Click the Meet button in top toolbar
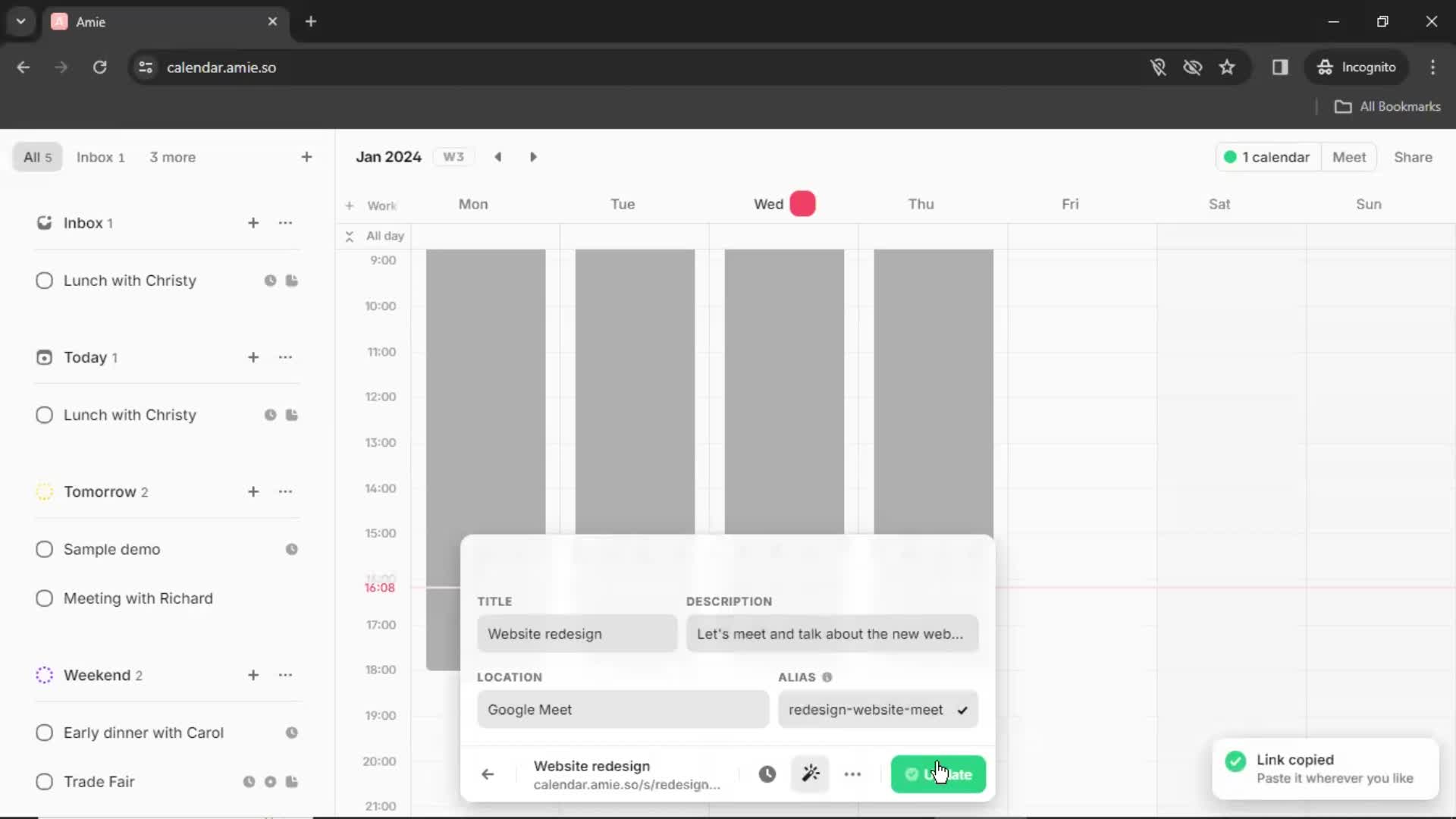The height and width of the screenshot is (819, 1456). (x=1350, y=157)
